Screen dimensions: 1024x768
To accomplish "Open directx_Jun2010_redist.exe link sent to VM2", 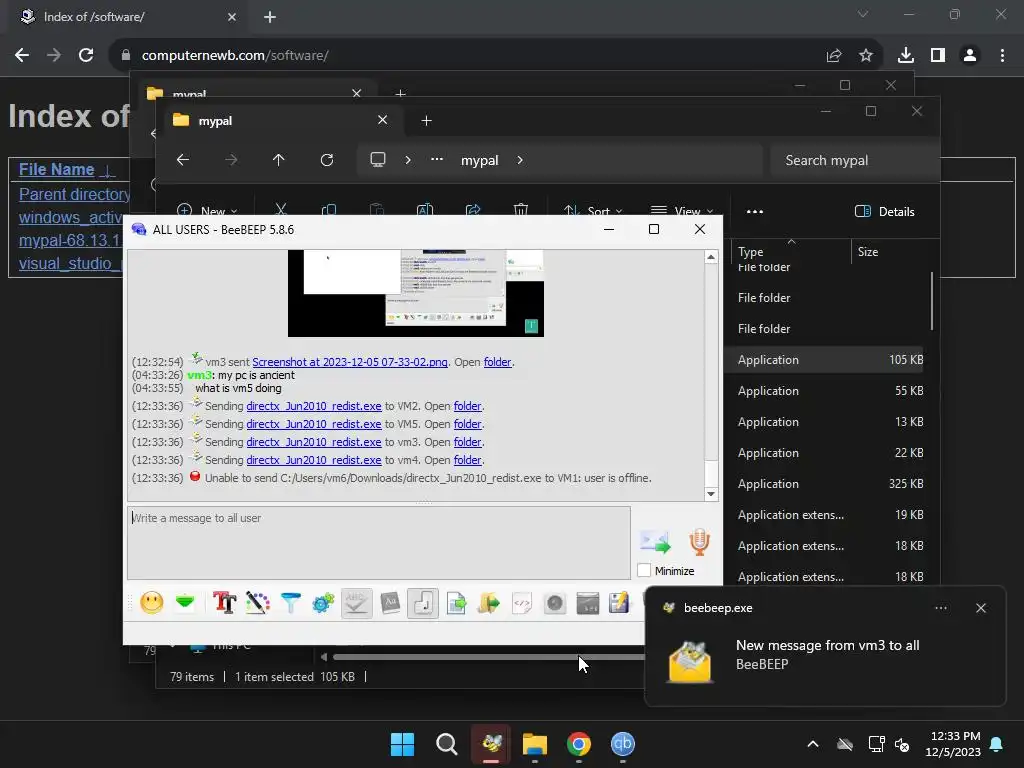I will tap(314, 406).
